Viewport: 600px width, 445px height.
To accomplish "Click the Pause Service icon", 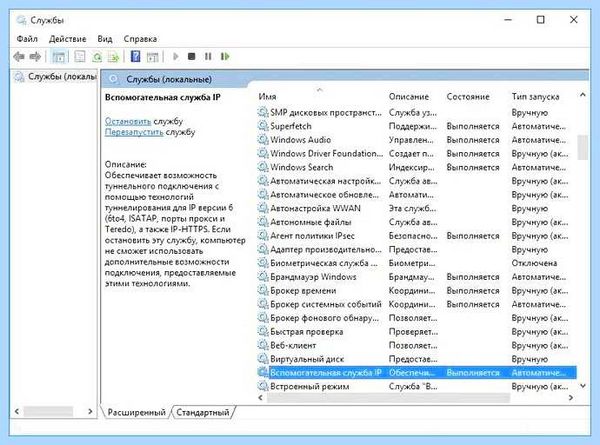I will pyautogui.click(x=208, y=57).
